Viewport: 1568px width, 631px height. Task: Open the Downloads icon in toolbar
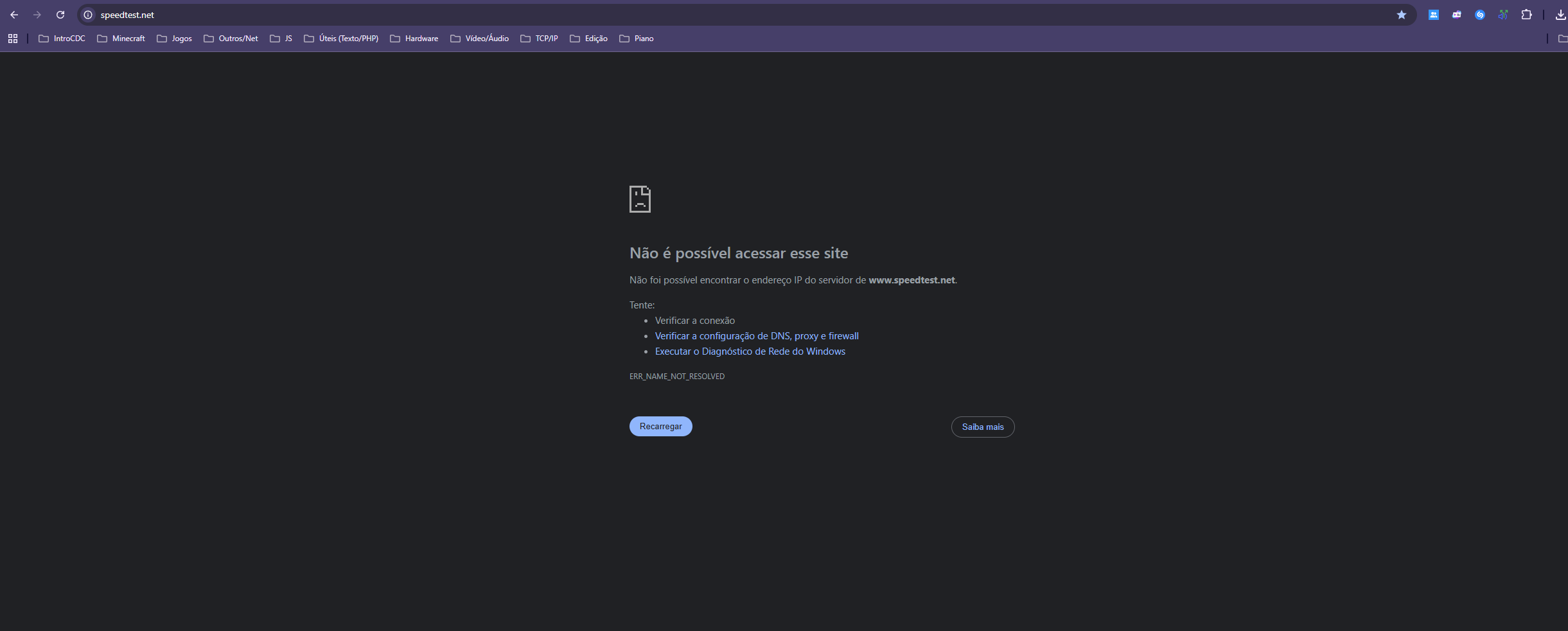point(1560,14)
